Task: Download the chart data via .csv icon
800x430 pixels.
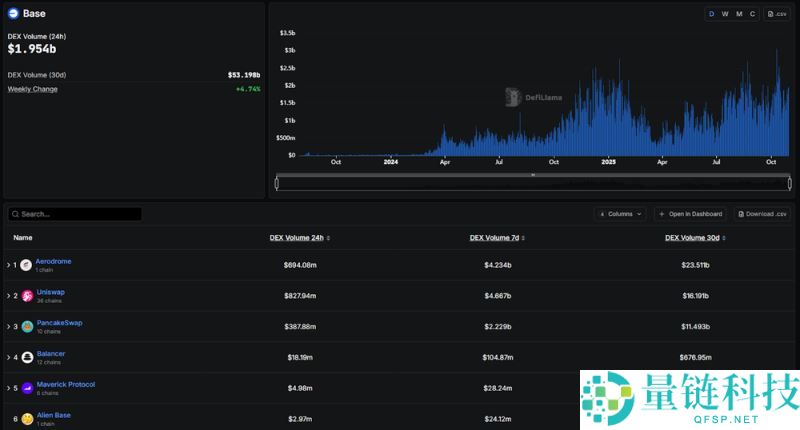Action: [x=777, y=14]
